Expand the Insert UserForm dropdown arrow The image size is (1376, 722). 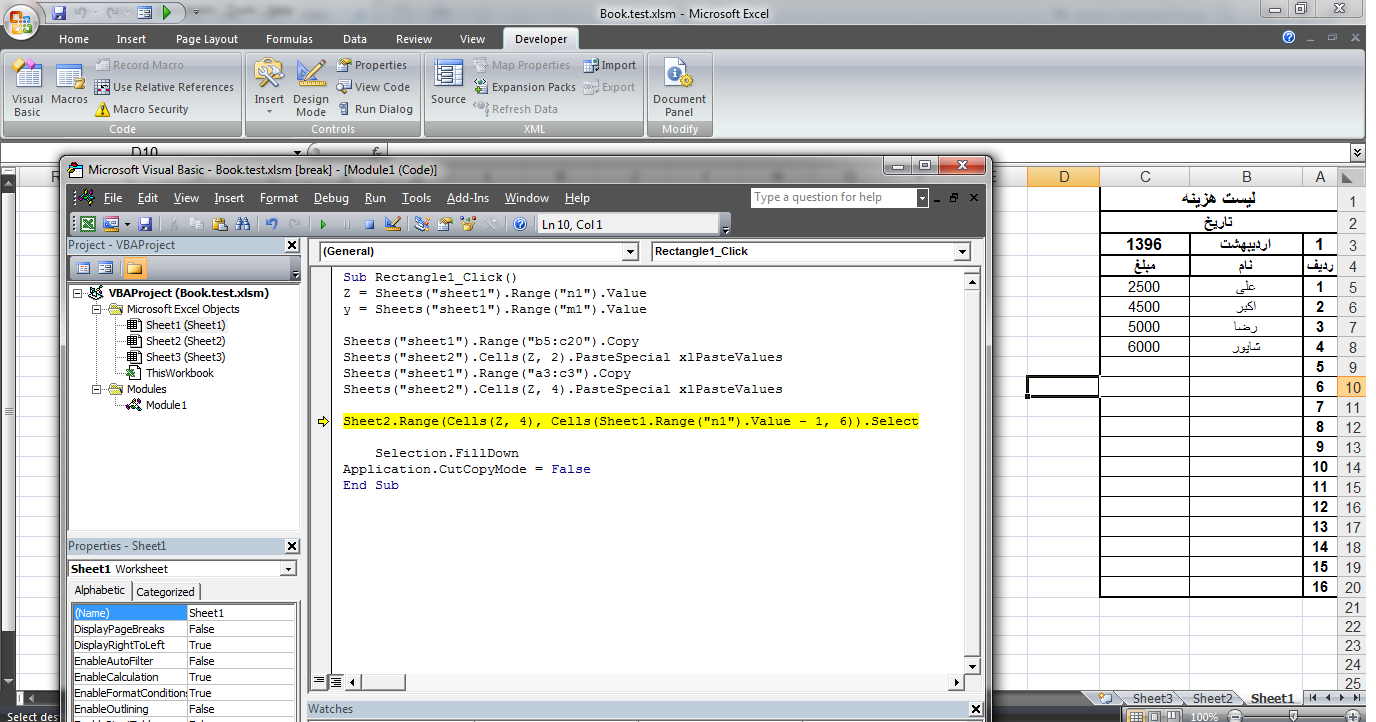(126, 224)
